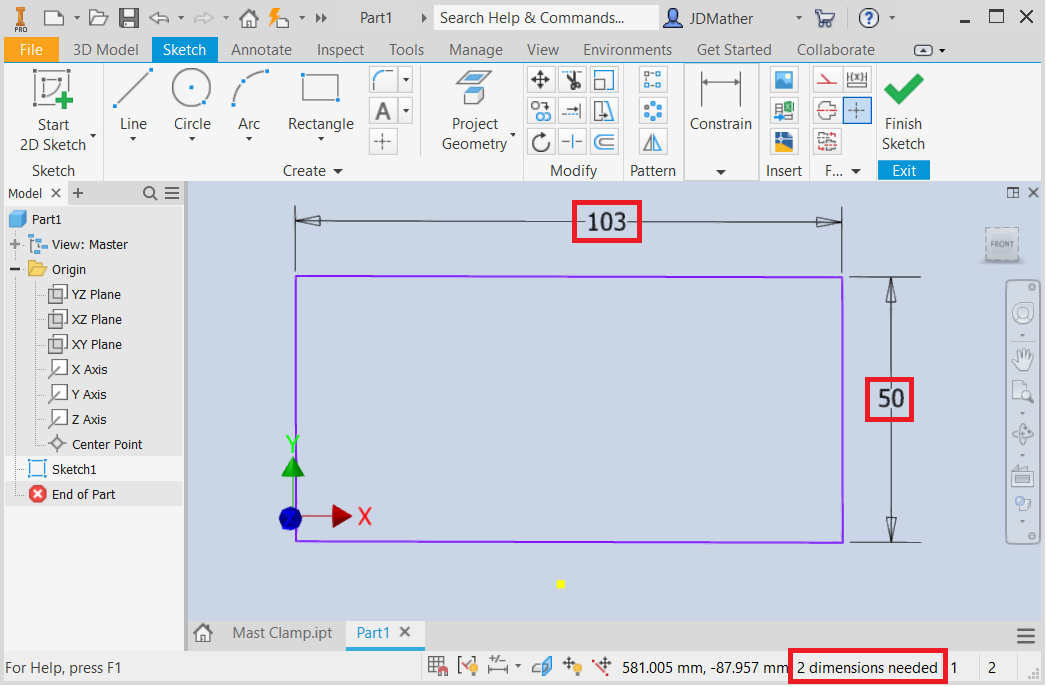
Task: Select the Fillet tool in Create panel
Action: (384, 80)
